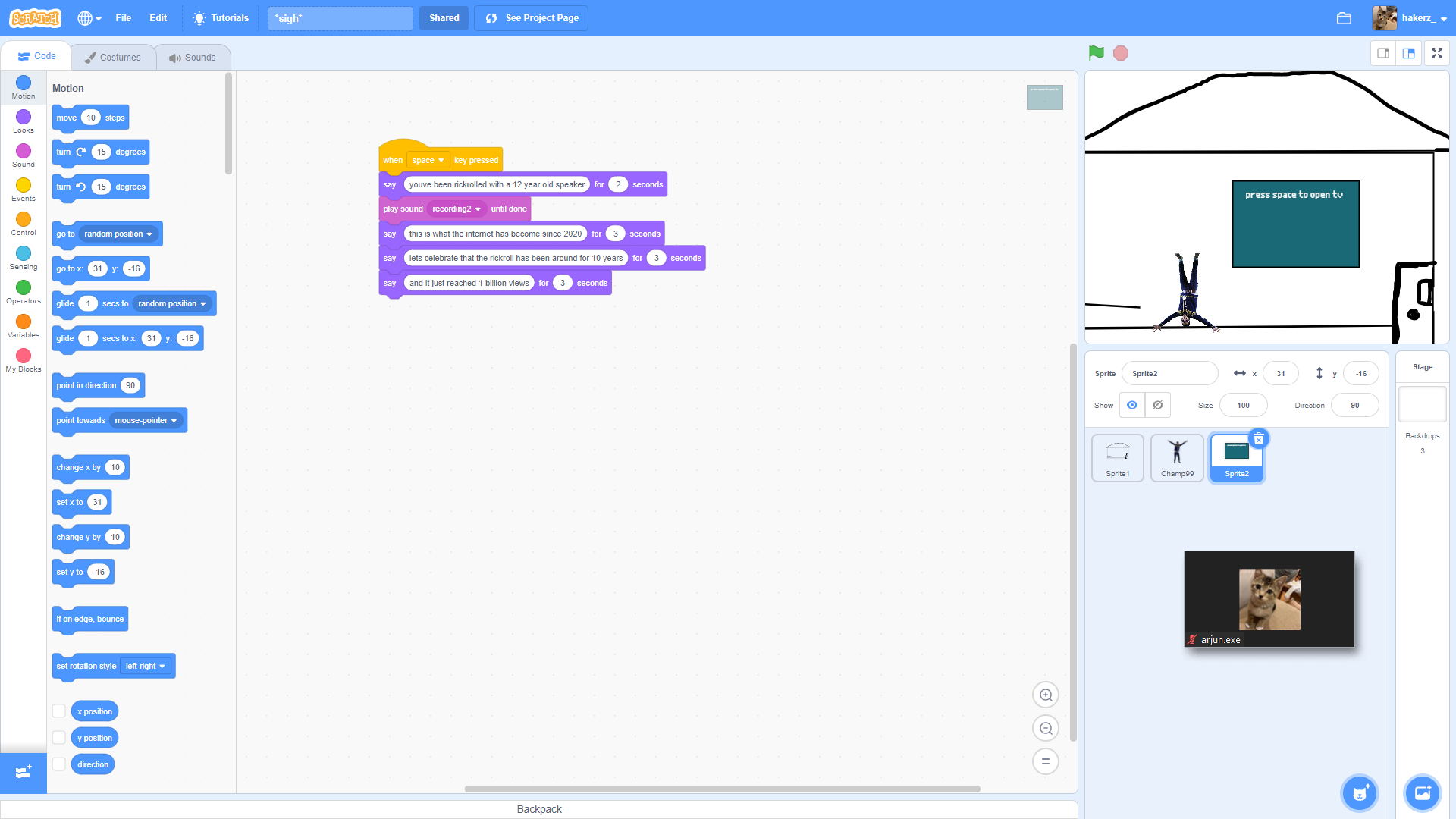Enter full screen stage mode
This screenshot has height=819, width=1456.
pyautogui.click(x=1436, y=53)
